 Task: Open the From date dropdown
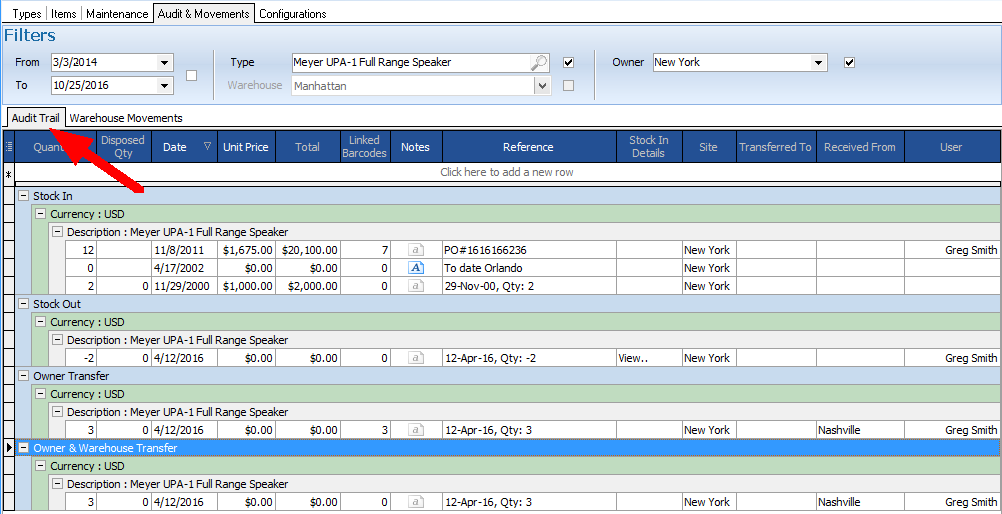coord(164,63)
